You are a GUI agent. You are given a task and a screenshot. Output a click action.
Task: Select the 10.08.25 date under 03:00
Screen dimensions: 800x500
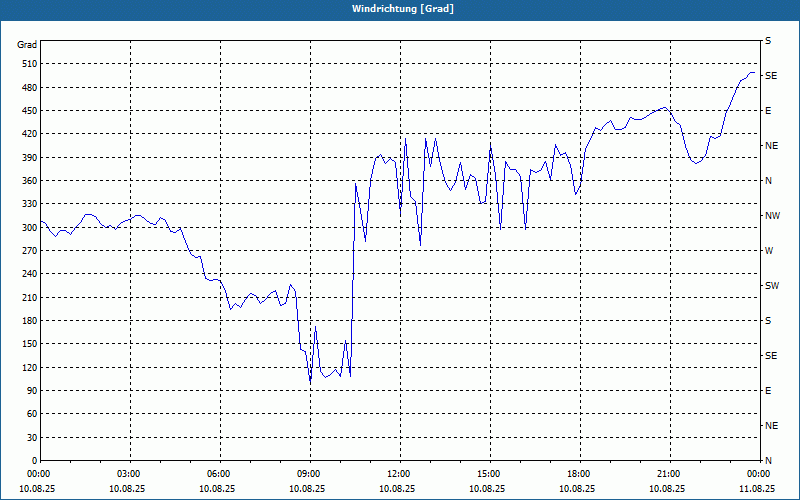(x=127, y=489)
